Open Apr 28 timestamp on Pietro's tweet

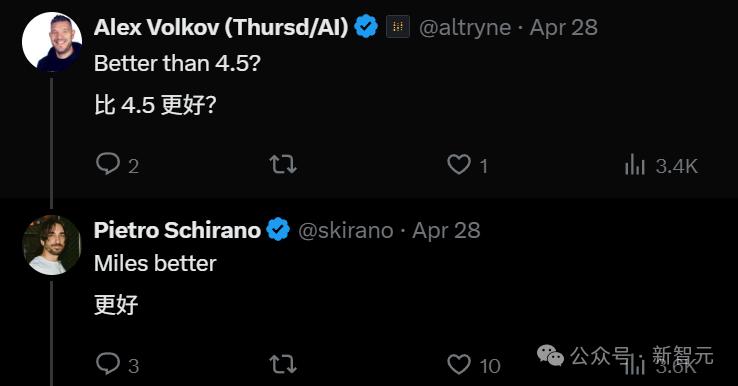coord(446,231)
